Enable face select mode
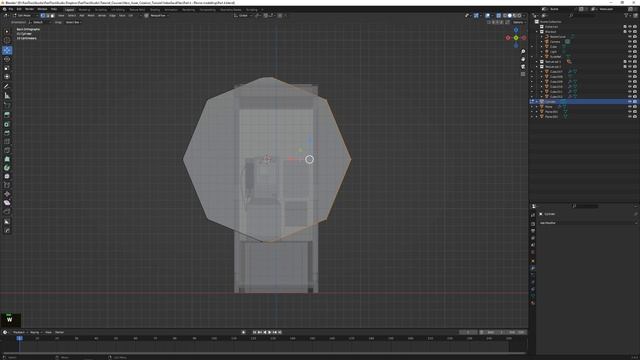The image size is (640, 360). (52, 16)
